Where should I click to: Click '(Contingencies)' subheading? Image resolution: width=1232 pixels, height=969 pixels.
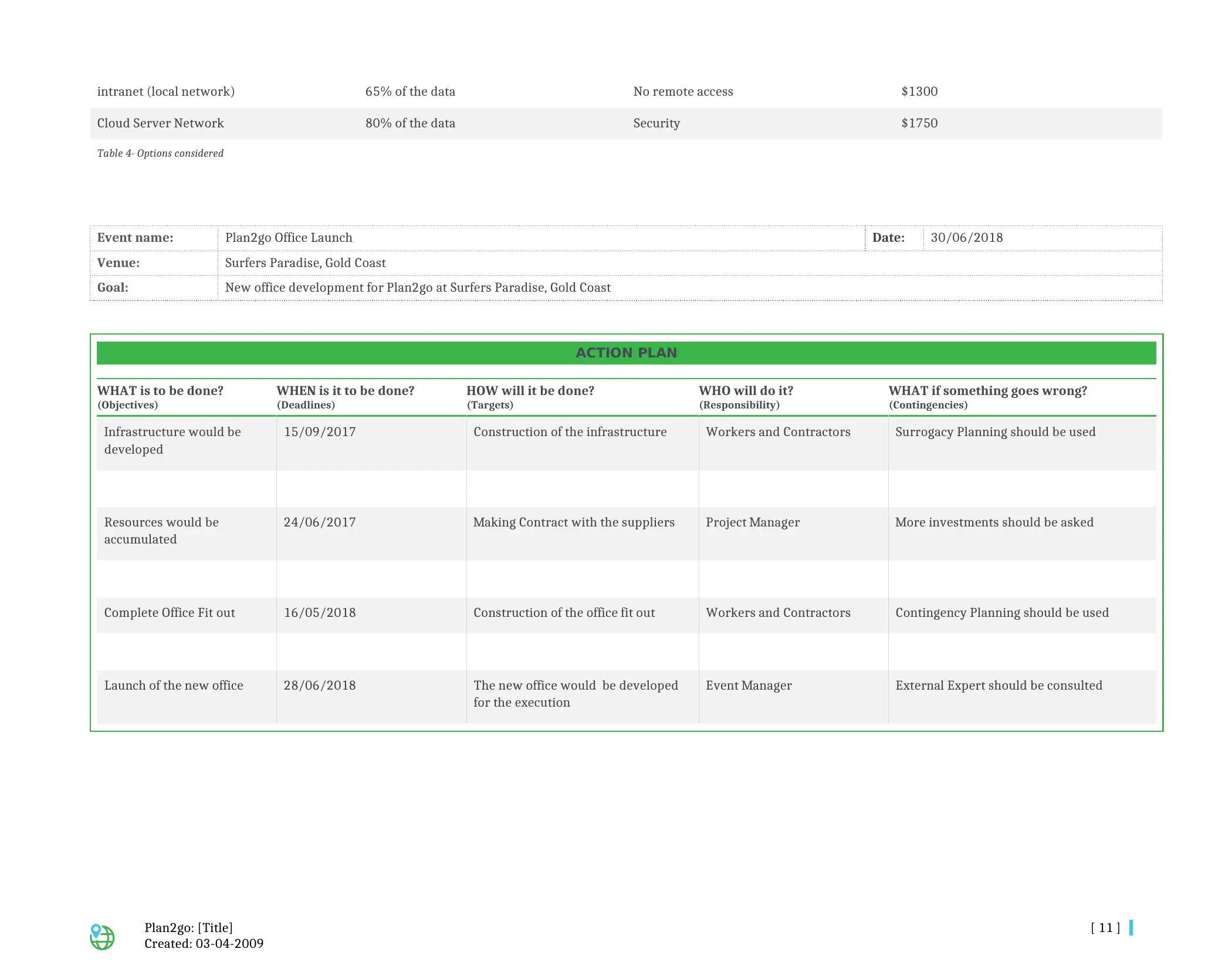click(x=928, y=405)
